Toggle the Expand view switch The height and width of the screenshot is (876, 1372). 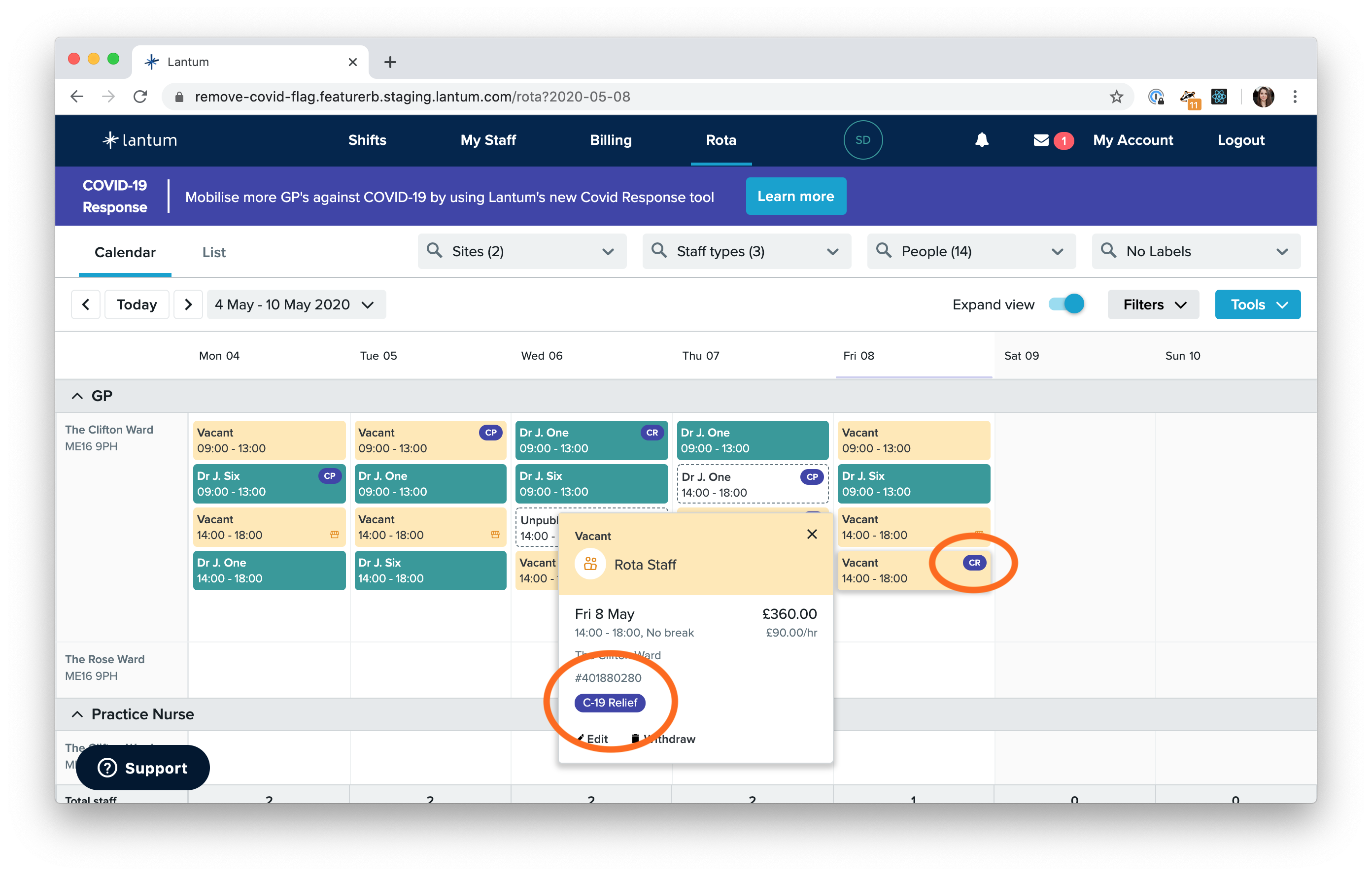(x=1066, y=304)
